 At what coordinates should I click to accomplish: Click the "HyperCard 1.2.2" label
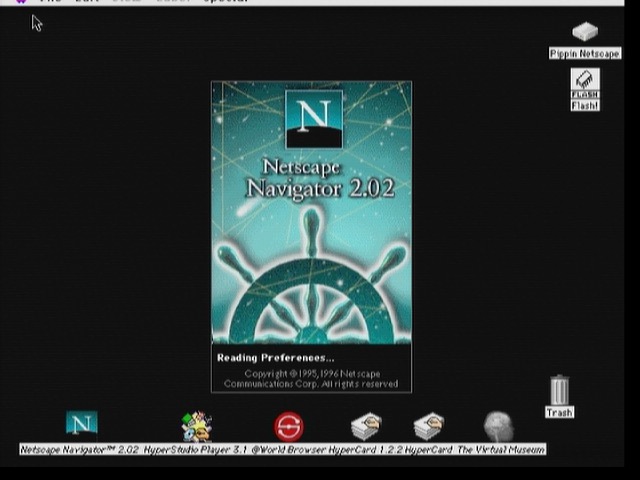coord(366,449)
